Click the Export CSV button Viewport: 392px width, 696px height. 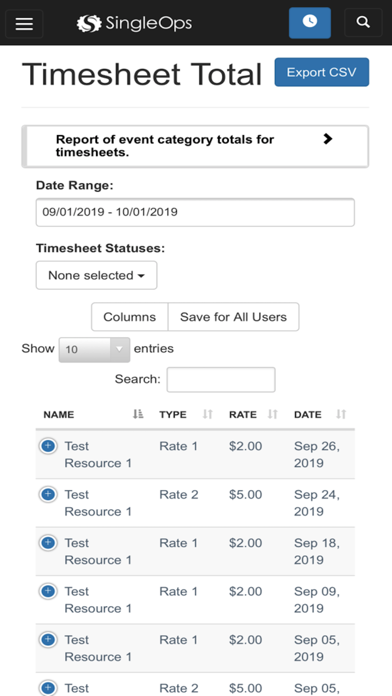(x=322, y=72)
